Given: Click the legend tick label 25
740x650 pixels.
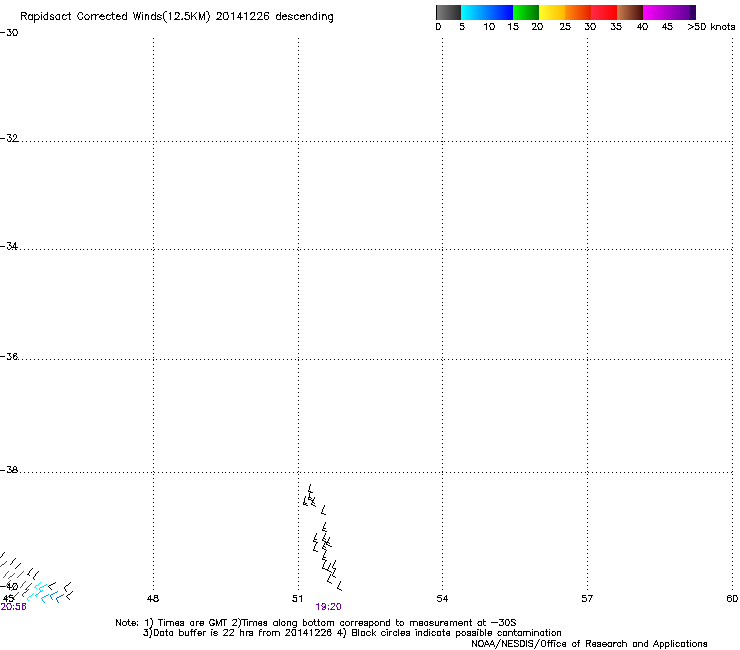Looking at the screenshot, I should pos(565,27).
